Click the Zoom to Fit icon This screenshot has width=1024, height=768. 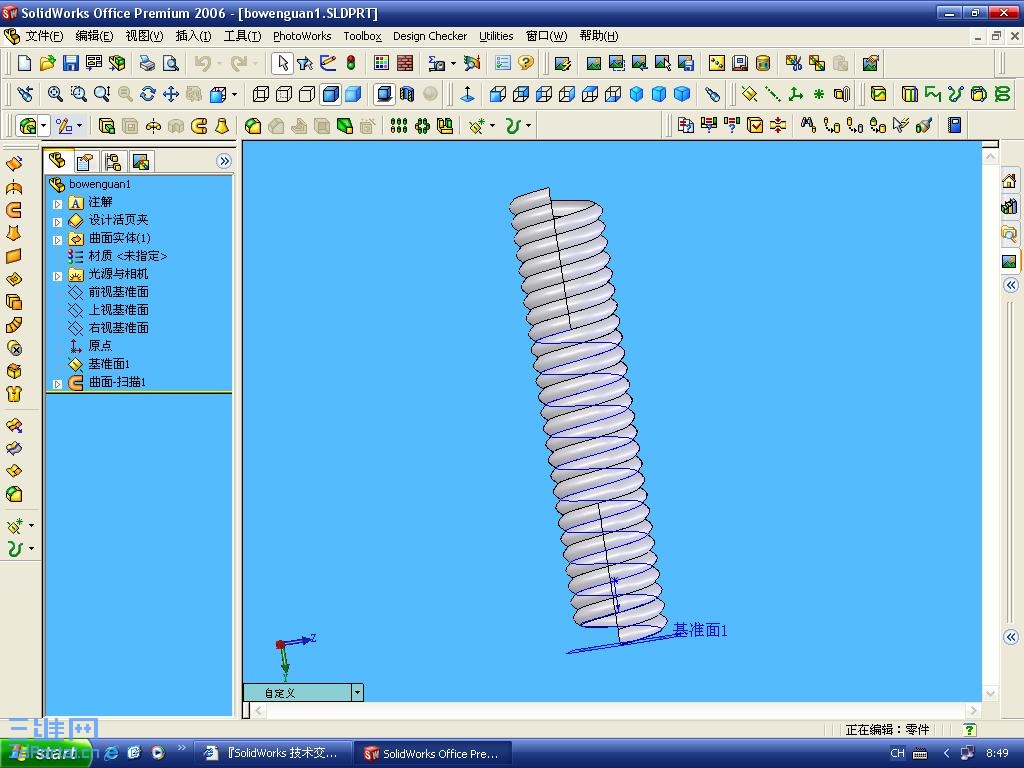pos(56,94)
